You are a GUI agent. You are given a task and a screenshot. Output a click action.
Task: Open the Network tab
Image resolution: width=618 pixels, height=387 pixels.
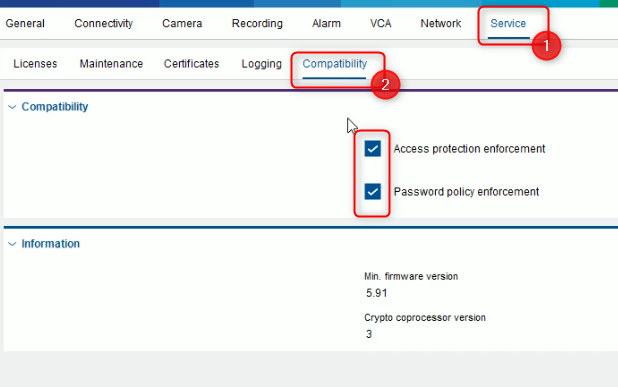(441, 24)
